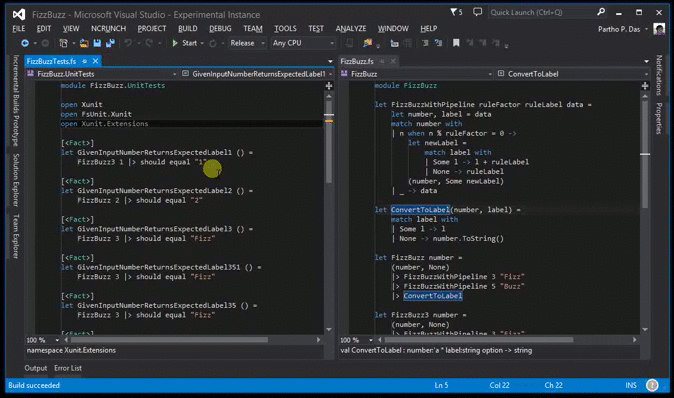This screenshot has width=674, height=398.
Task: Open left editor 100 % zoom dropdown
Action: tap(57, 340)
